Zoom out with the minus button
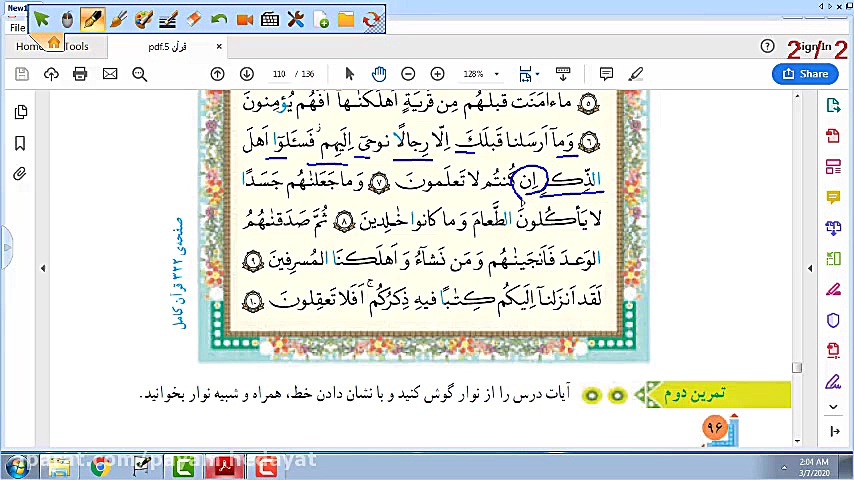854x480 pixels. 408,74
